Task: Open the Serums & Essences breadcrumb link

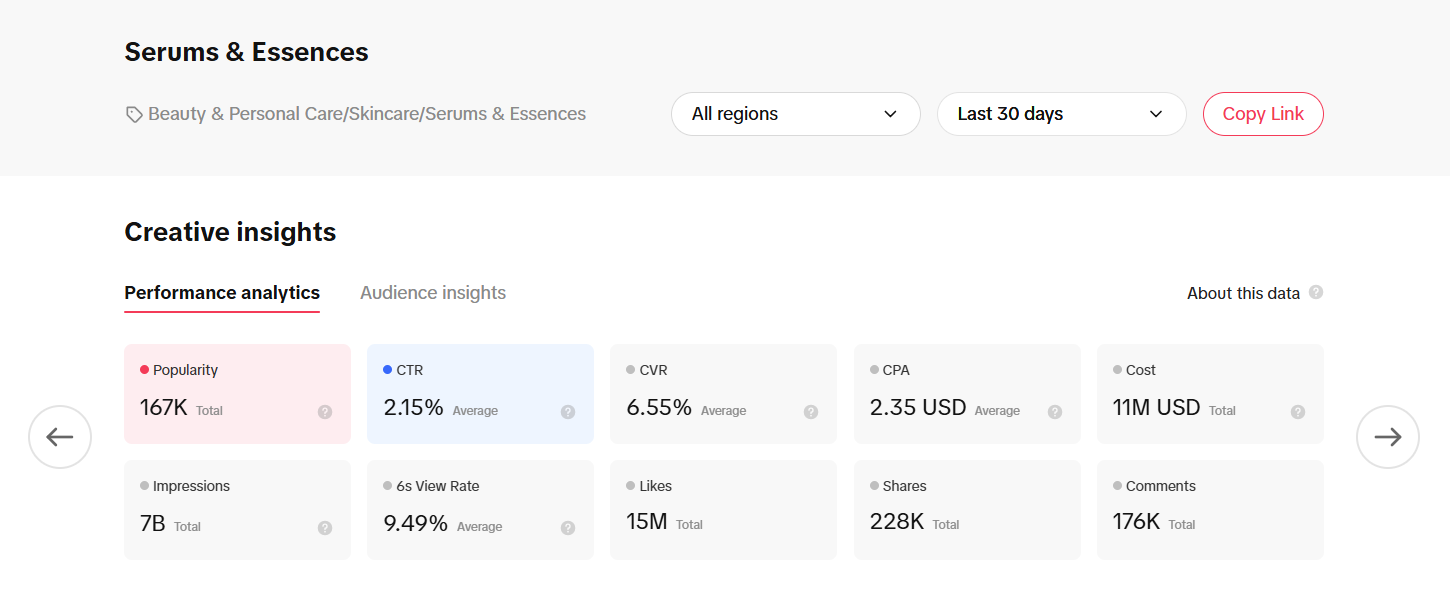Action: point(246,51)
